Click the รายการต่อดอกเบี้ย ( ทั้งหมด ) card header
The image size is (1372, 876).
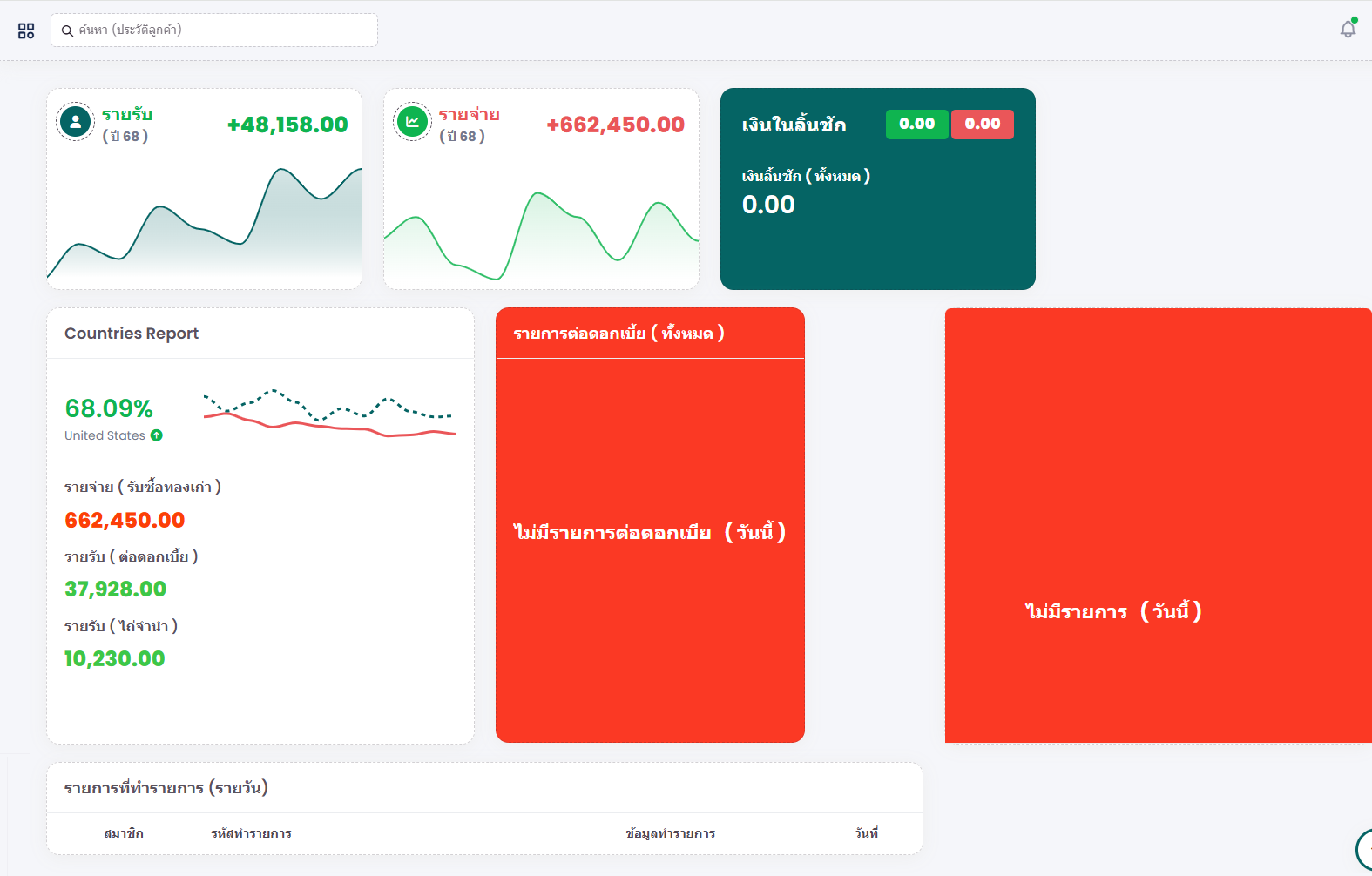[618, 334]
